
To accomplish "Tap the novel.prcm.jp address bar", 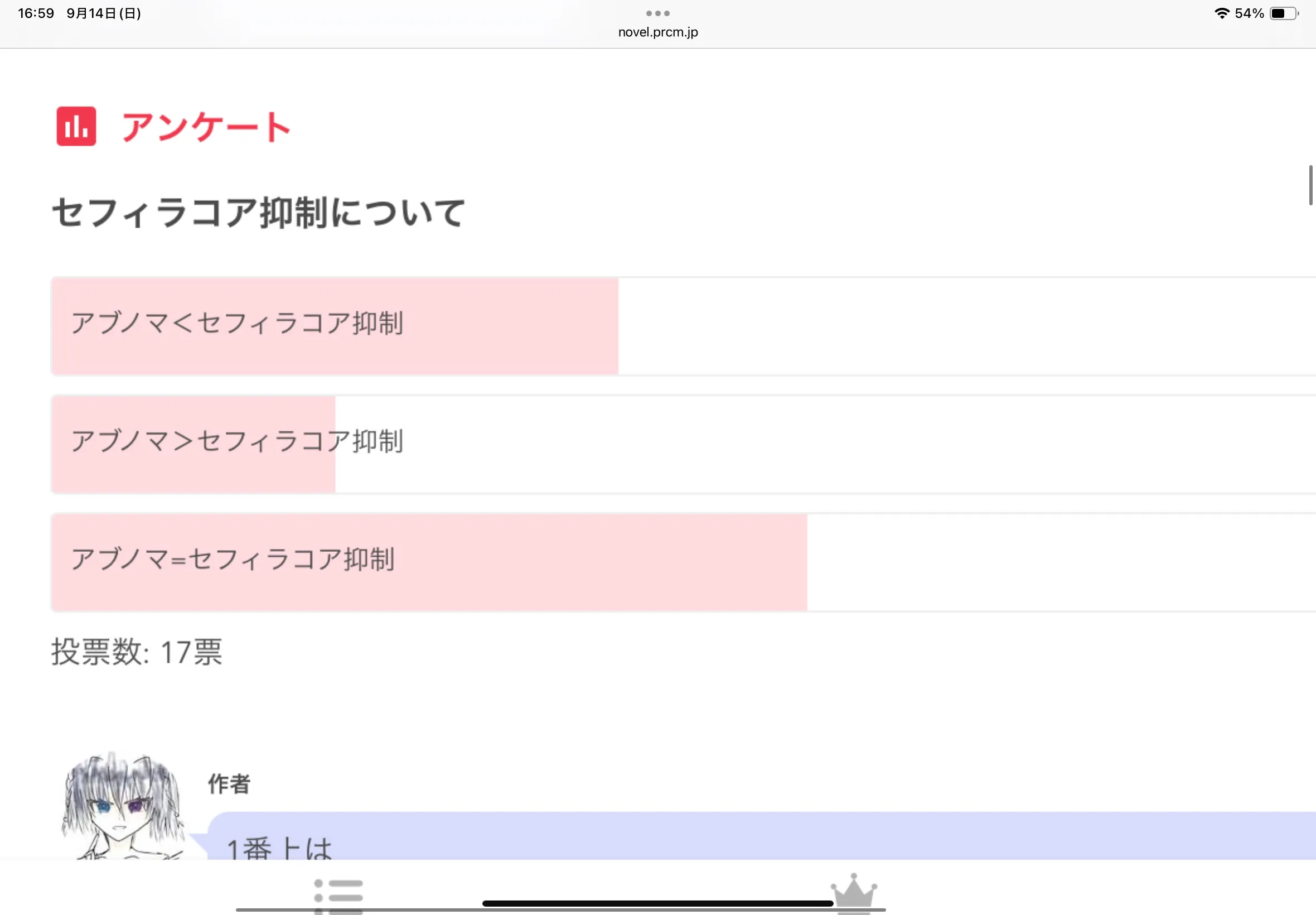I will pyautogui.click(x=657, y=32).
